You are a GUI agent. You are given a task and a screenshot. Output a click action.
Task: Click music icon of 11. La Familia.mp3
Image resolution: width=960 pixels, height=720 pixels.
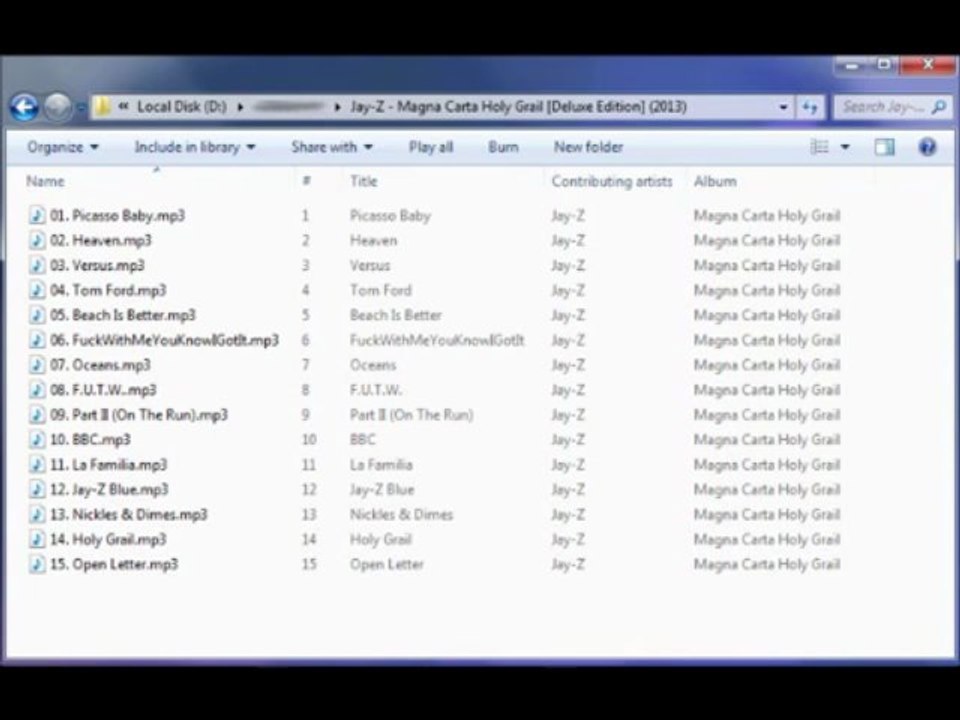(37, 465)
